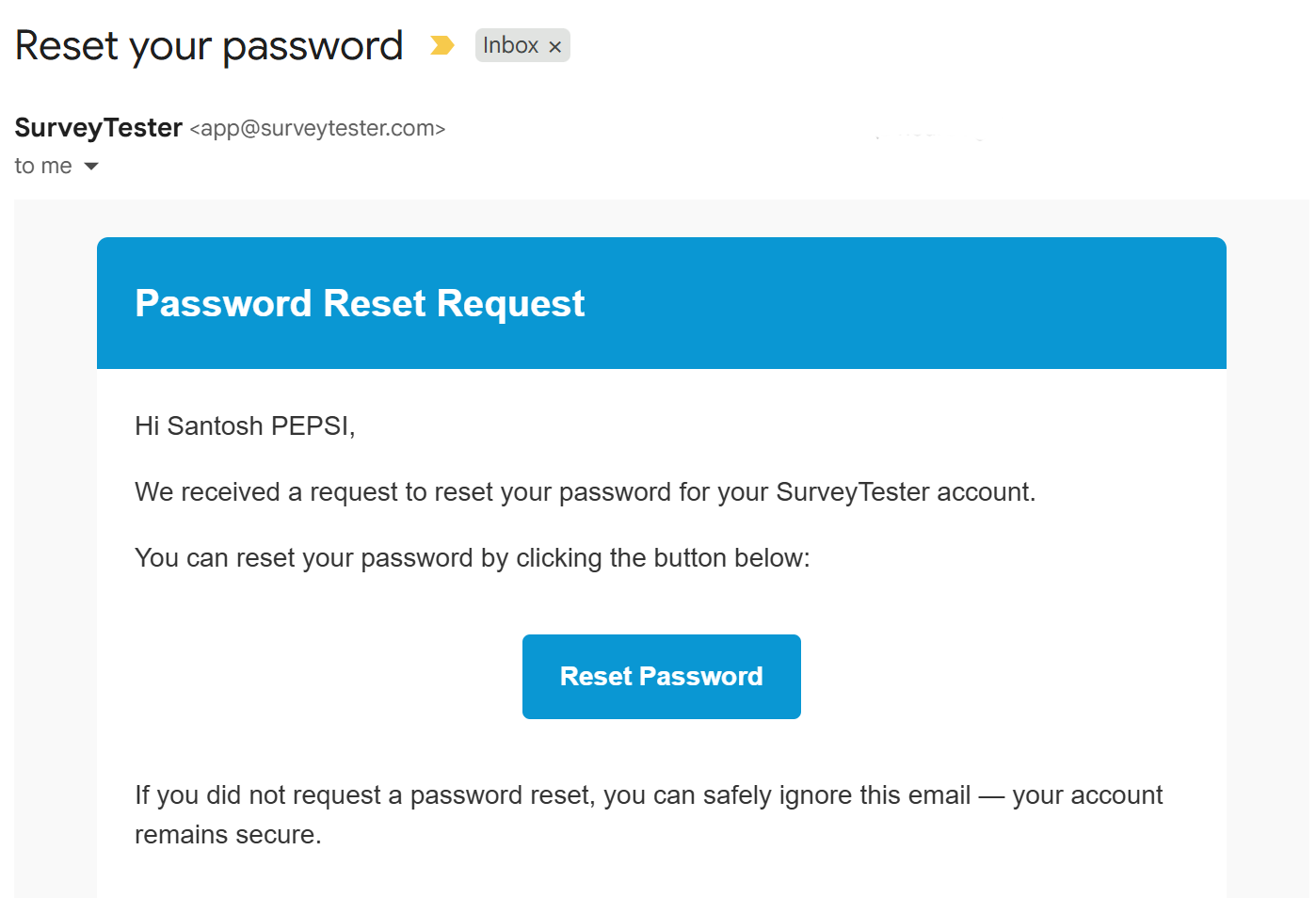Expand recipient details arrow beside "to me"
1316x898 pixels.
pos(91,167)
